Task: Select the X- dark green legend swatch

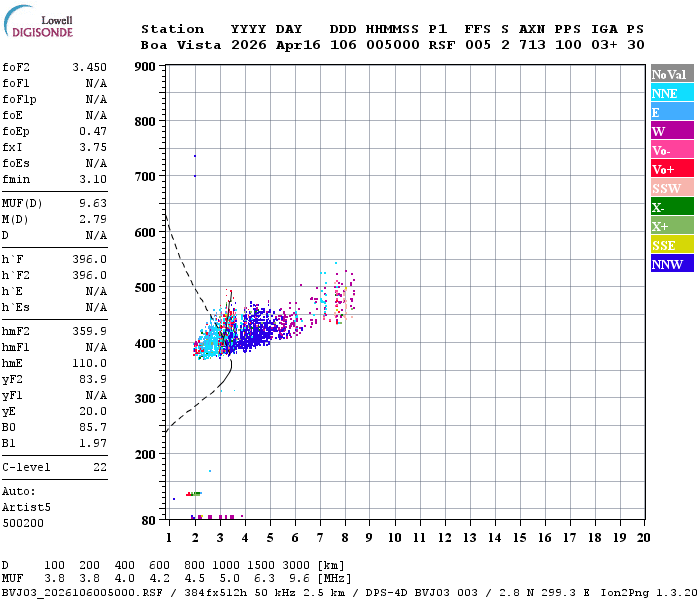Action: click(672, 207)
